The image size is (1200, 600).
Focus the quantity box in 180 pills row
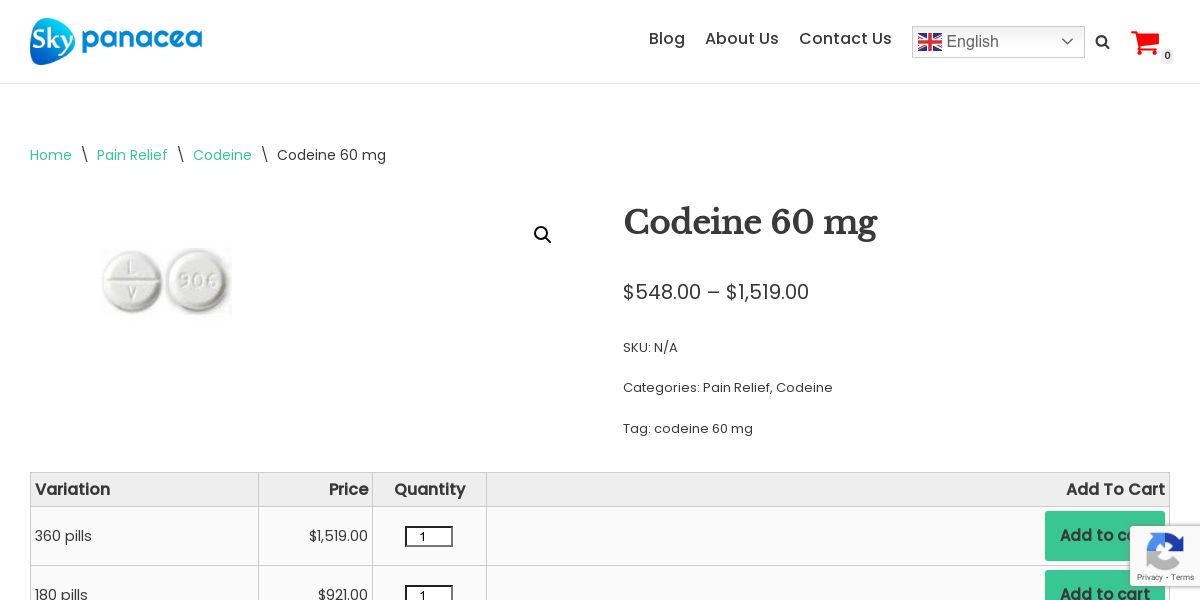point(429,593)
